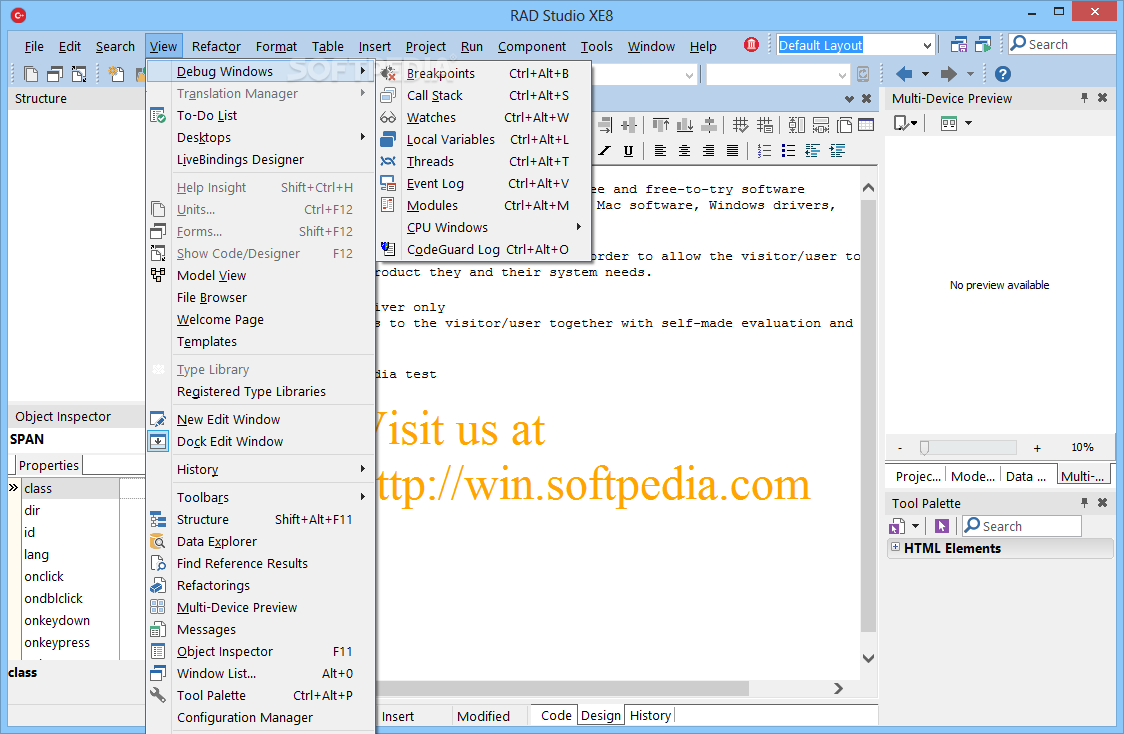The height and width of the screenshot is (734, 1124).
Task: Open the Tool Palette category dropdown arrow
Action: 915,526
